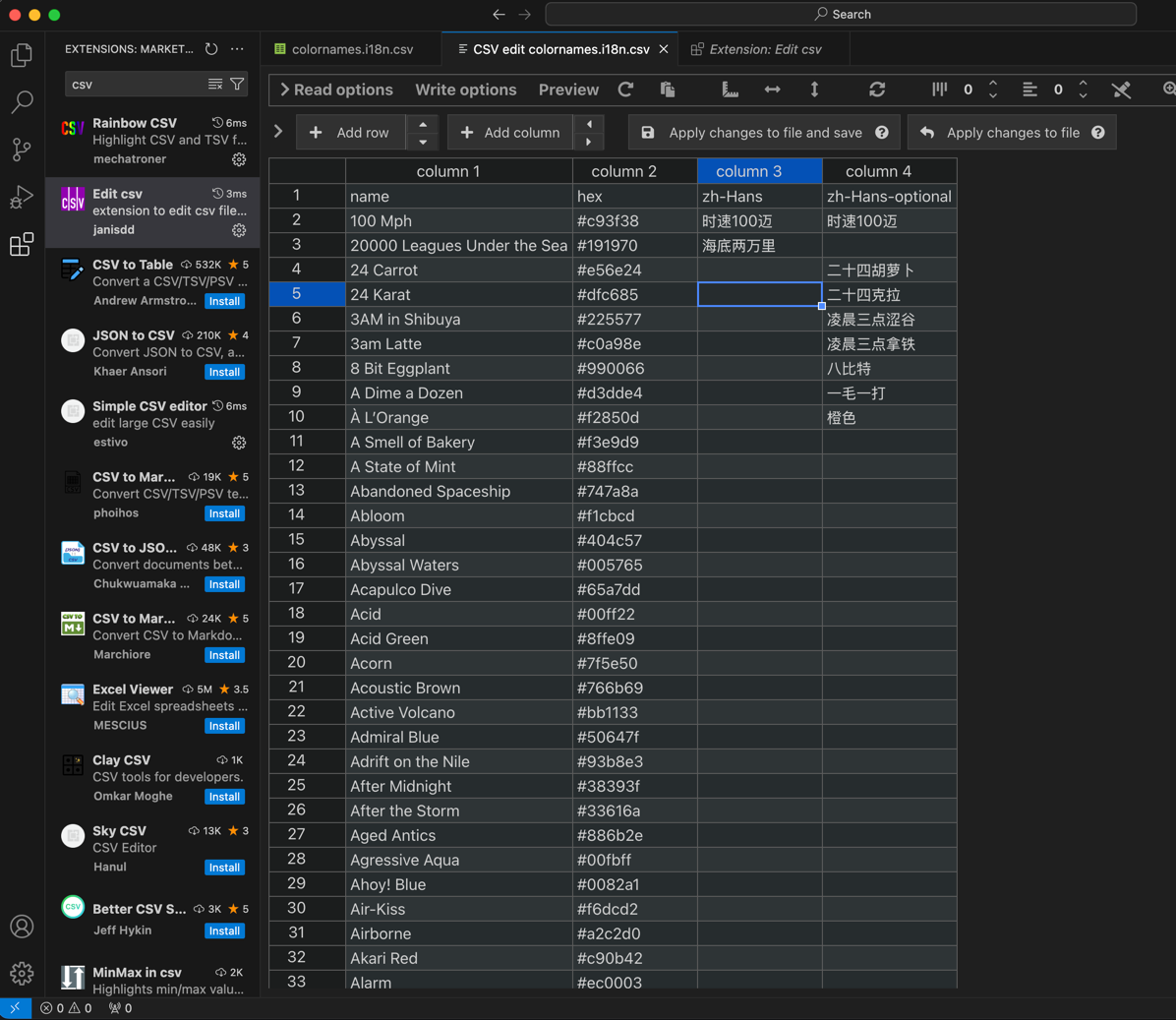The height and width of the screenshot is (1020, 1176).
Task: Select the row 5 header
Action: [308, 294]
